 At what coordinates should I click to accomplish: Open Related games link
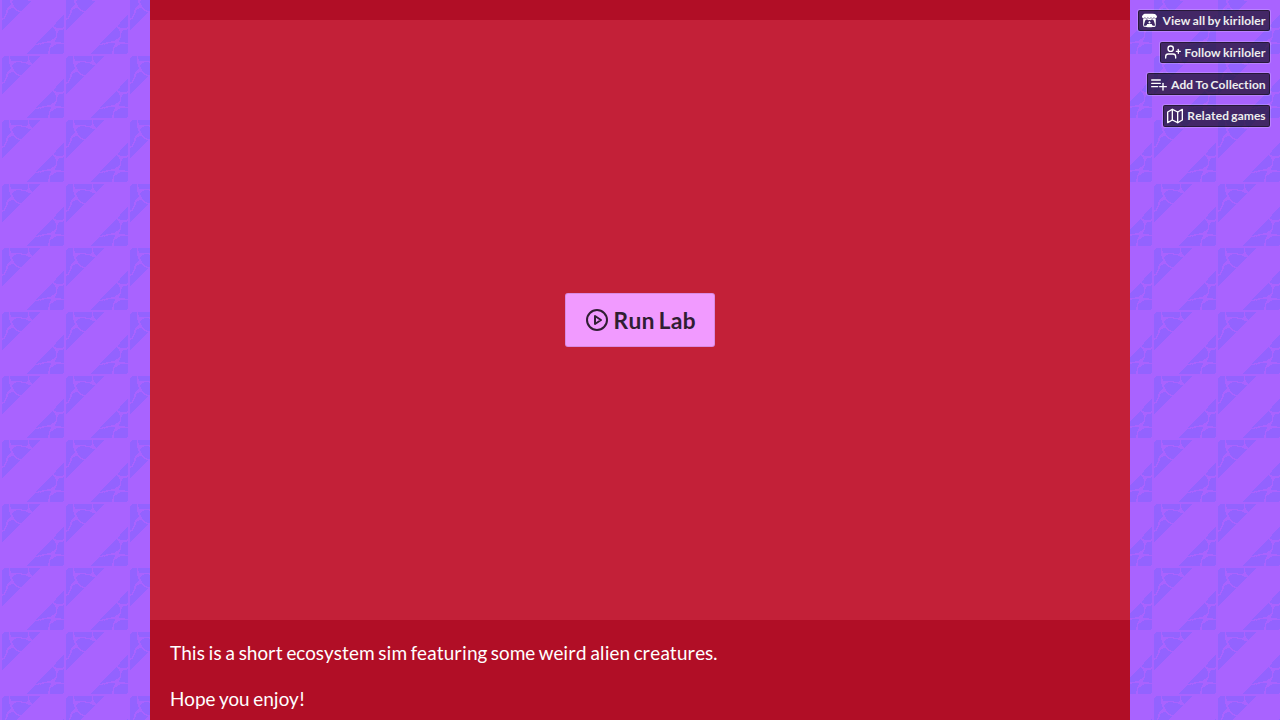coord(1216,116)
